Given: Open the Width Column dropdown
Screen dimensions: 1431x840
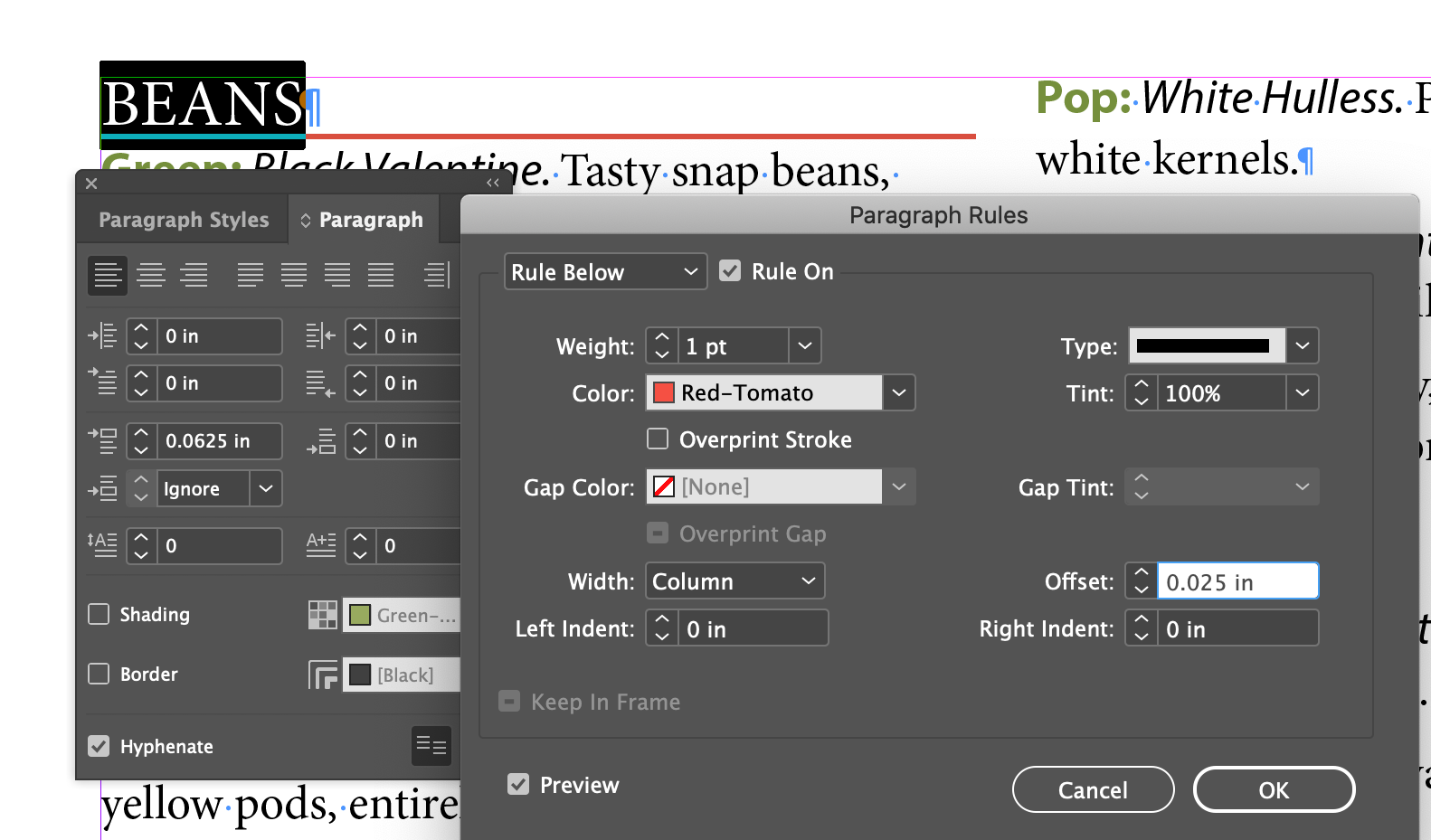Looking at the screenshot, I should 734,580.
